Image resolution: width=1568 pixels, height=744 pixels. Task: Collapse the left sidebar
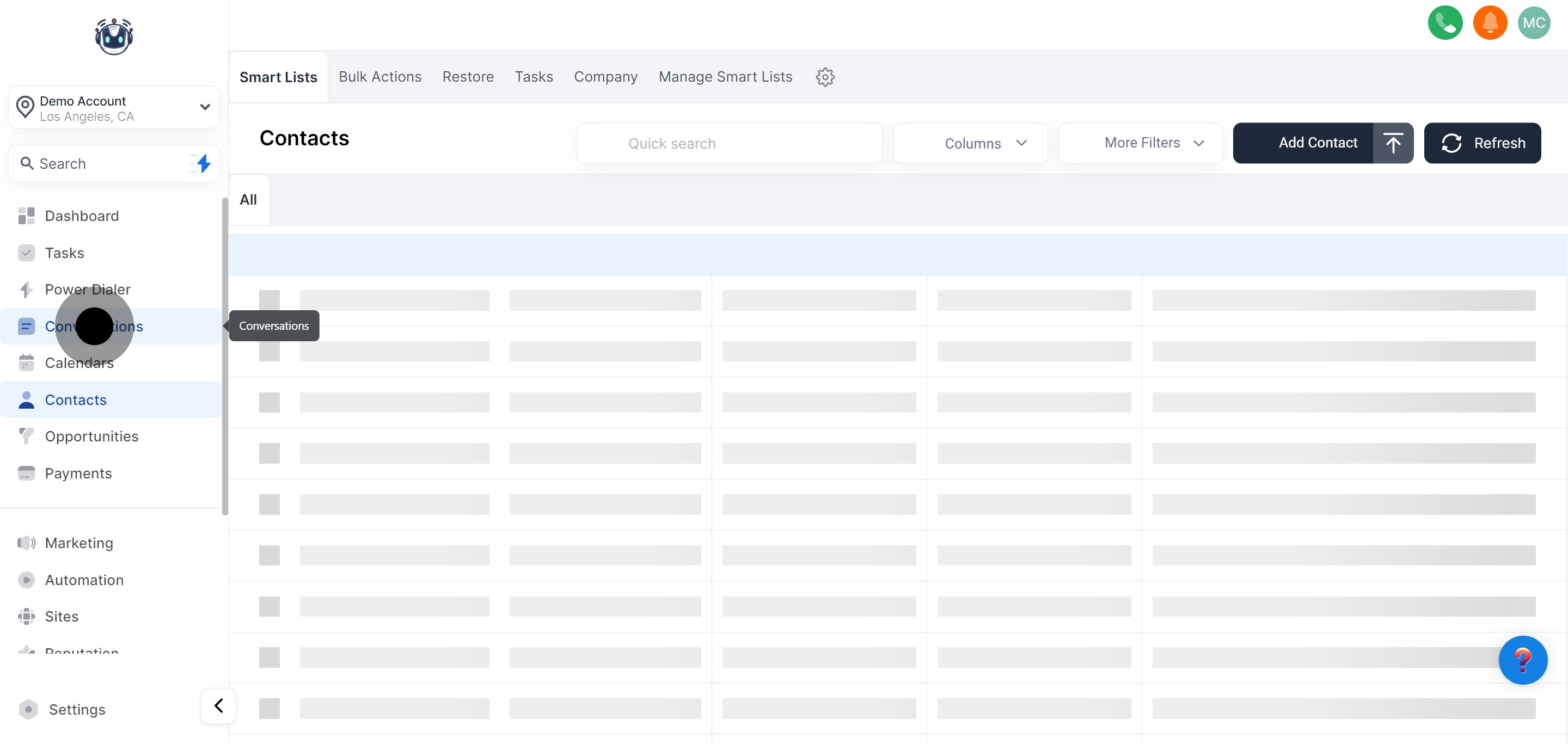pyautogui.click(x=217, y=706)
